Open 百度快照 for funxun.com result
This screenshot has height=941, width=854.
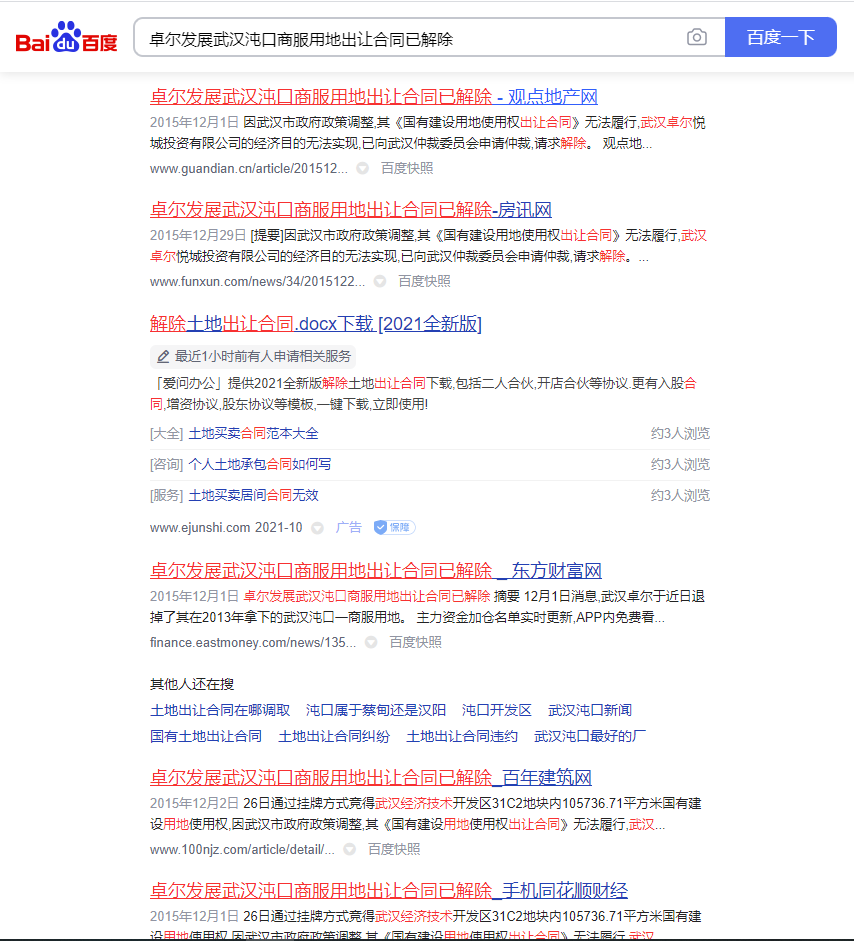[x=424, y=281]
